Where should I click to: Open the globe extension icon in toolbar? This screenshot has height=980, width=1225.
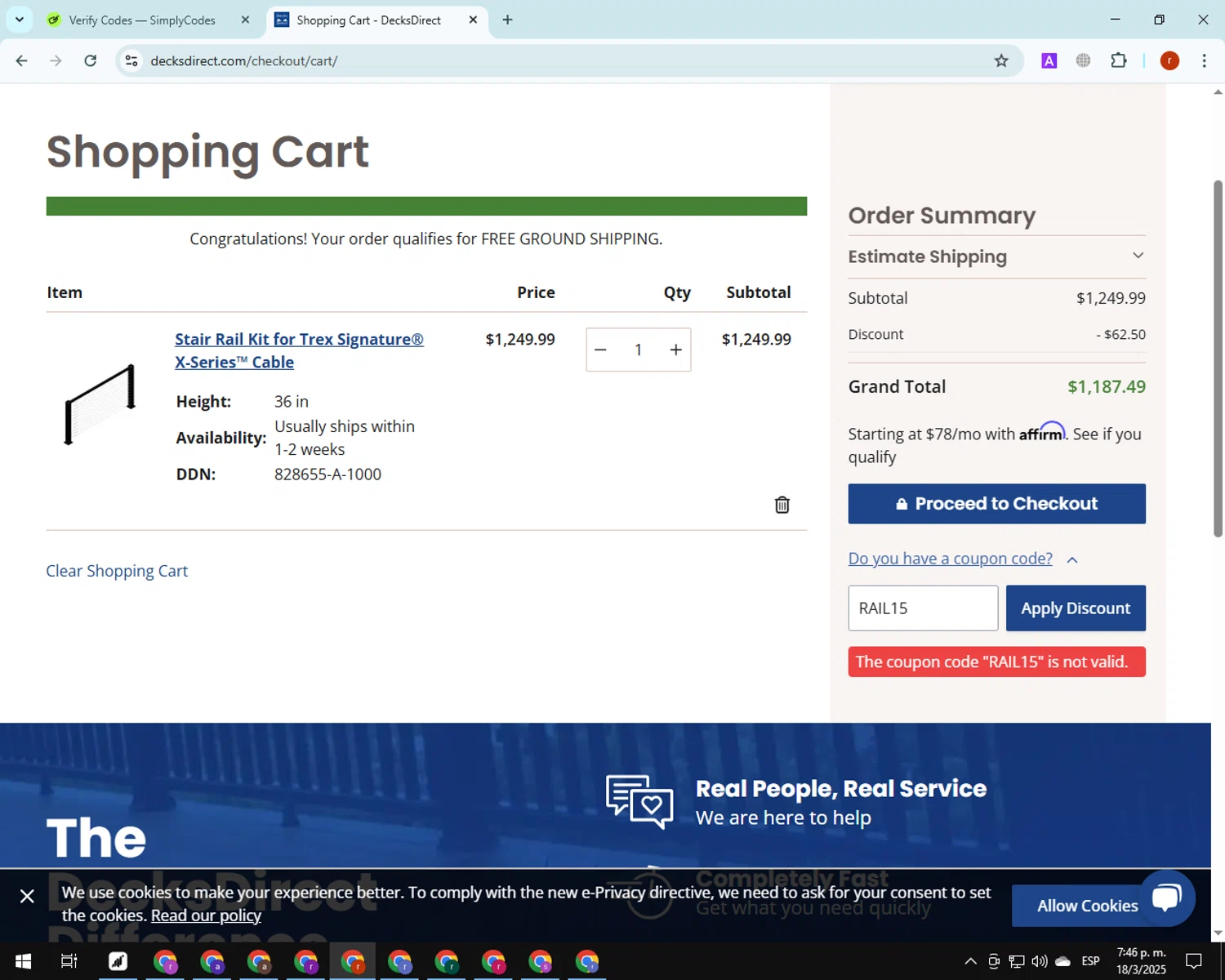[x=1084, y=60]
